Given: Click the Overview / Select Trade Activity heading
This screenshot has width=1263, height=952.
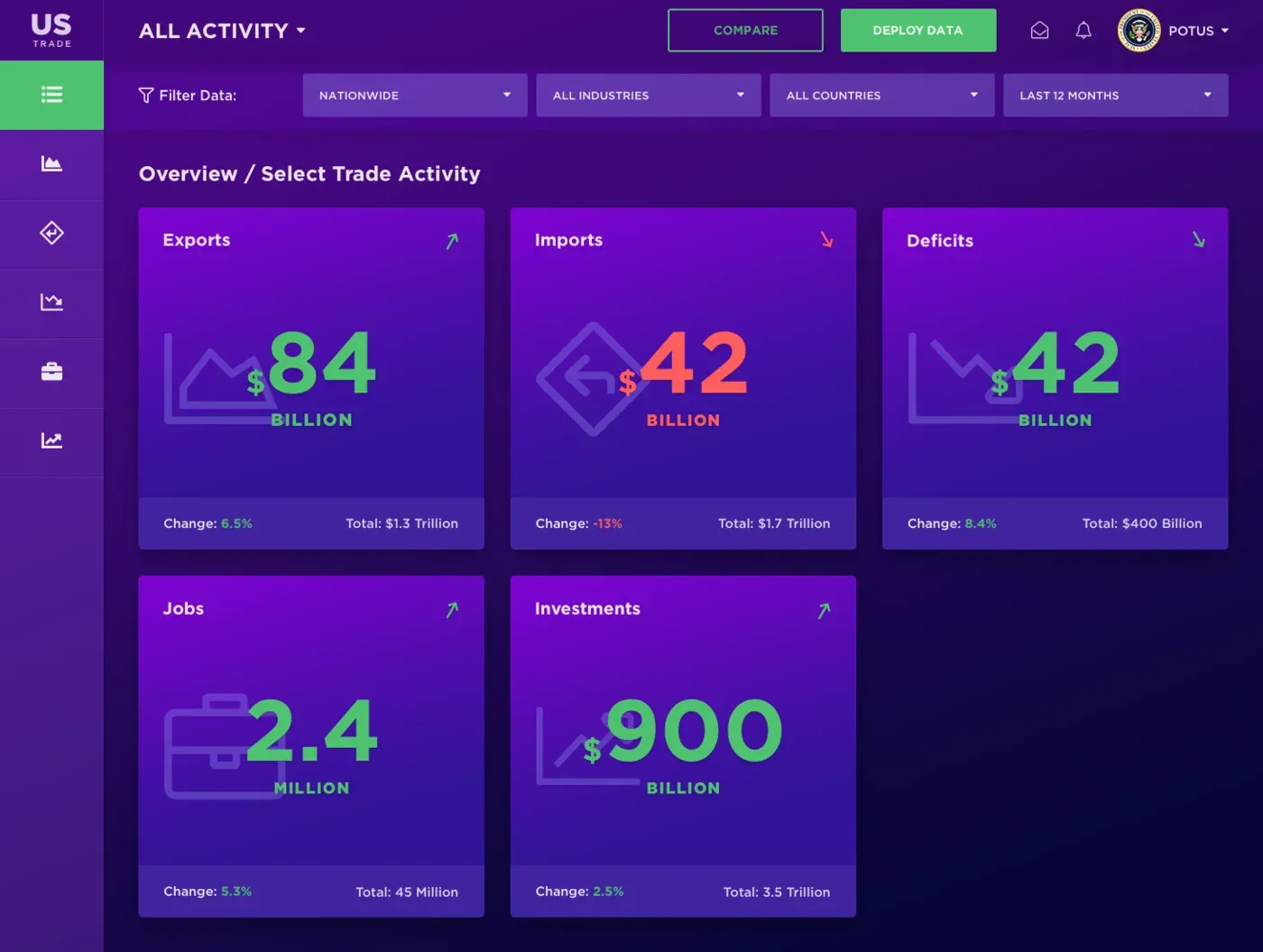Looking at the screenshot, I should (309, 174).
